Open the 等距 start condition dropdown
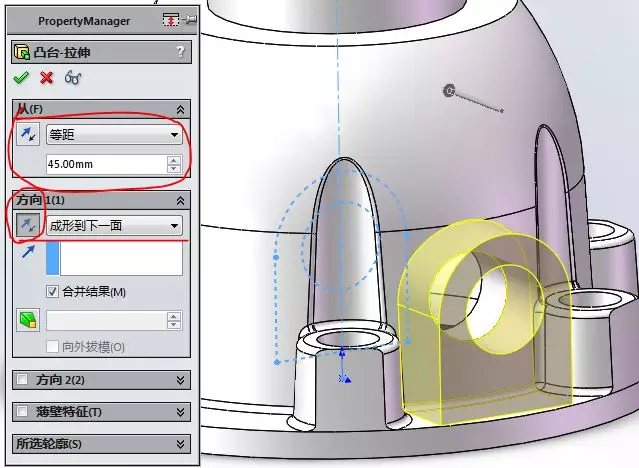 [x=115, y=135]
